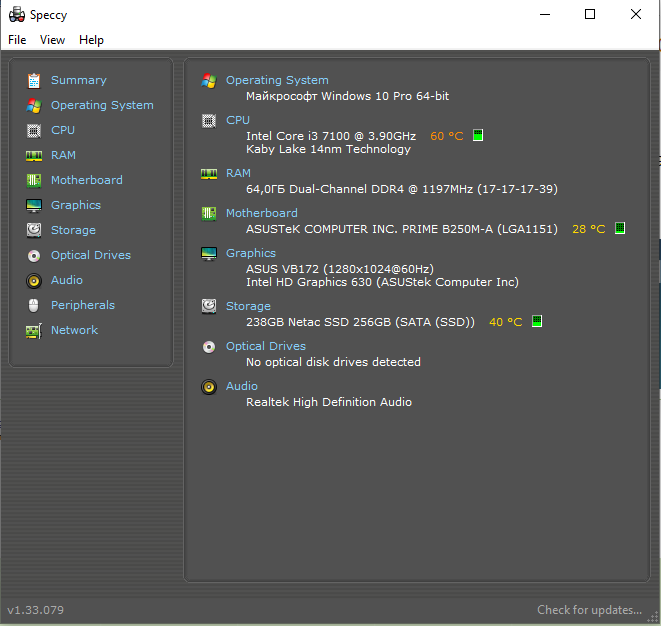Click the Windows 10 Pro 64-bit line
The image size is (661, 626).
click(347, 96)
